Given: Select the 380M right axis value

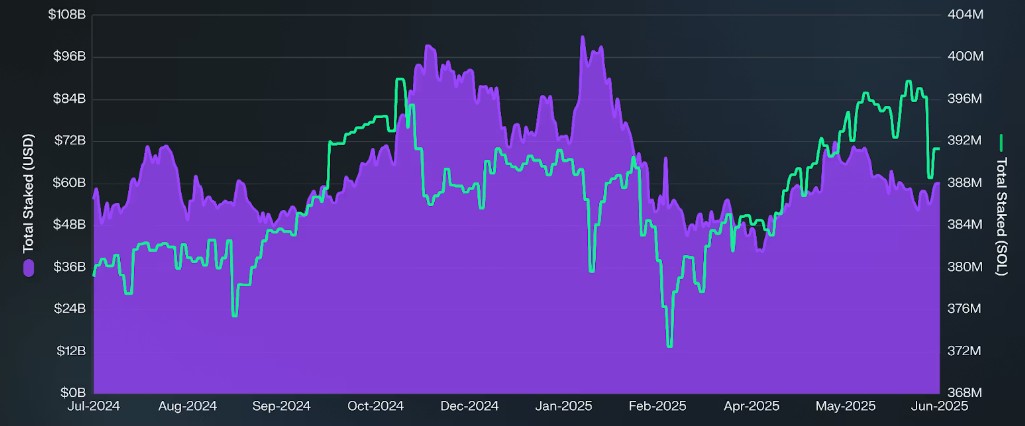Looking at the screenshot, I should (965, 267).
